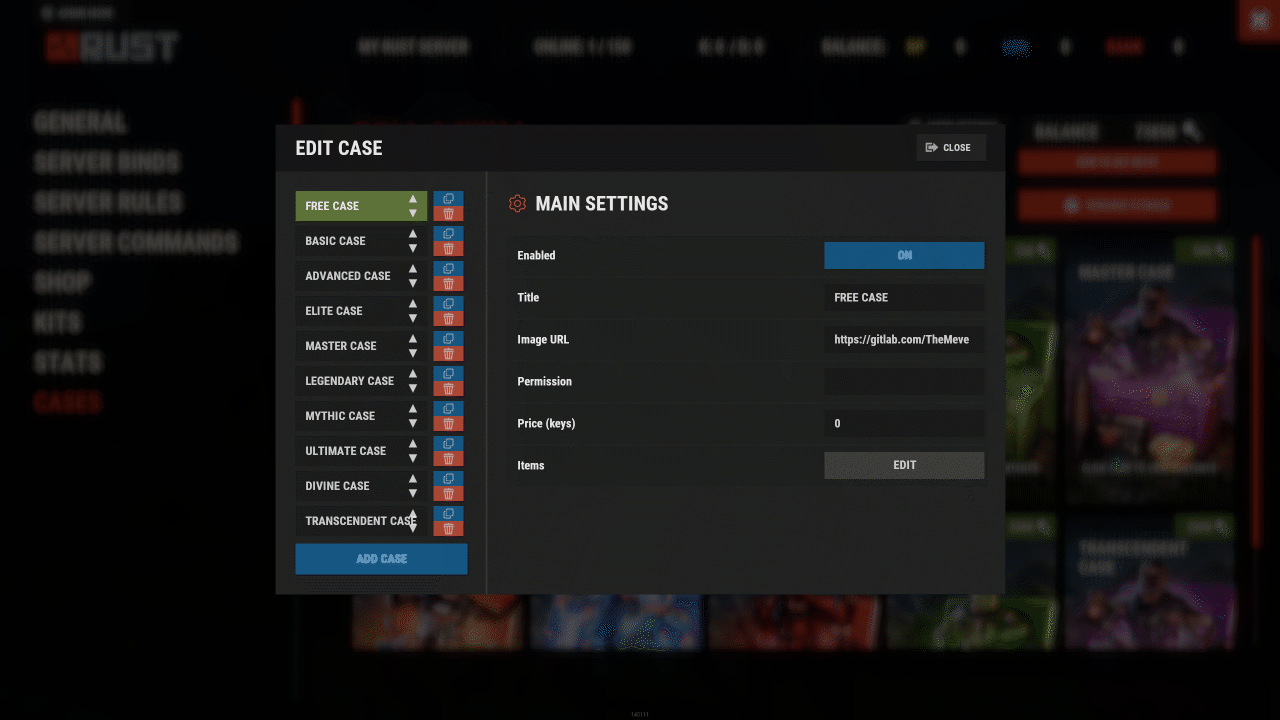This screenshot has height=720, width=1280.
Task: Toggle the Enabled ON switch
Action: click(x=903, y=256)
